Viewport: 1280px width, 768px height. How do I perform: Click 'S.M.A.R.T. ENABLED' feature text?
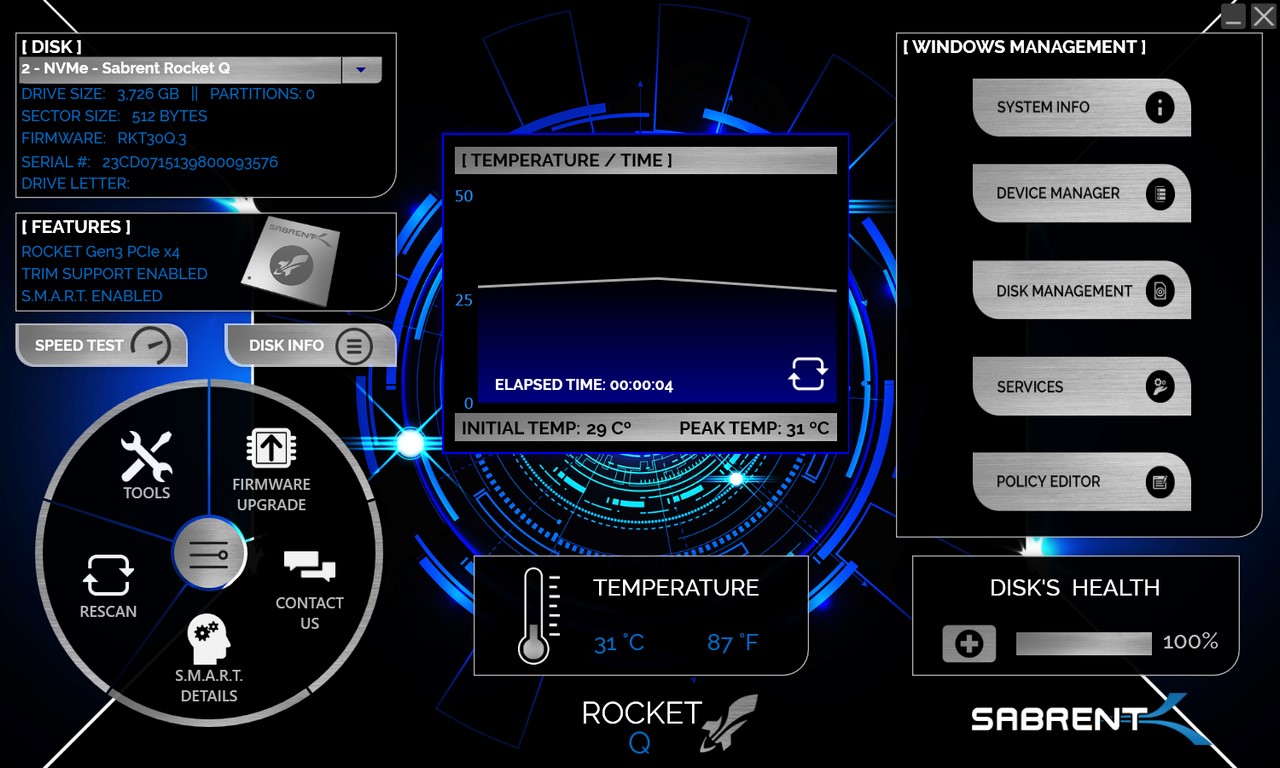(92, 296)
